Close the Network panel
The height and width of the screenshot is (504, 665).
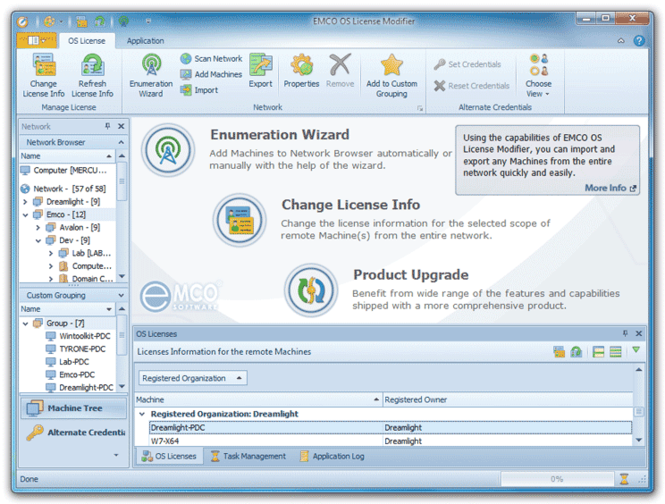coord(121,126)
